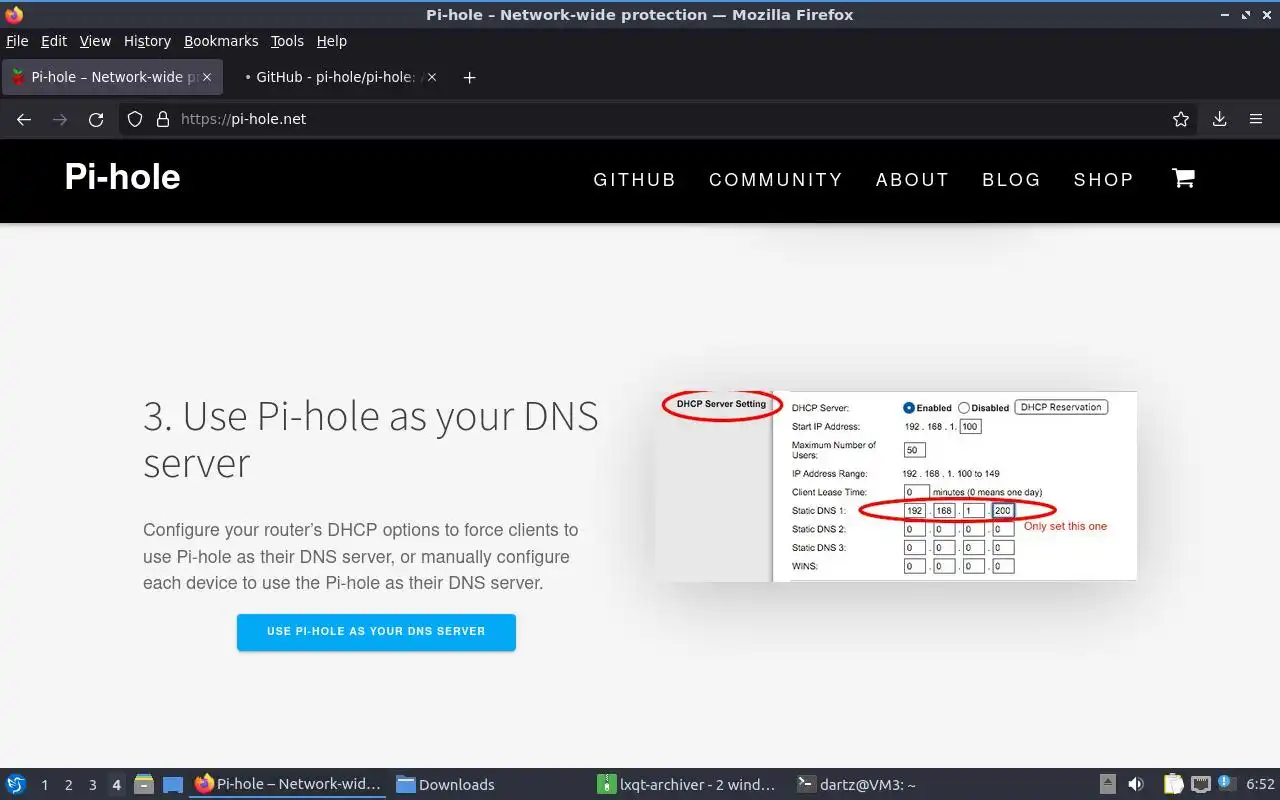Click the show desktop icon in taskbar
This screenshot has width=1280, height=800.
(173, 784)
